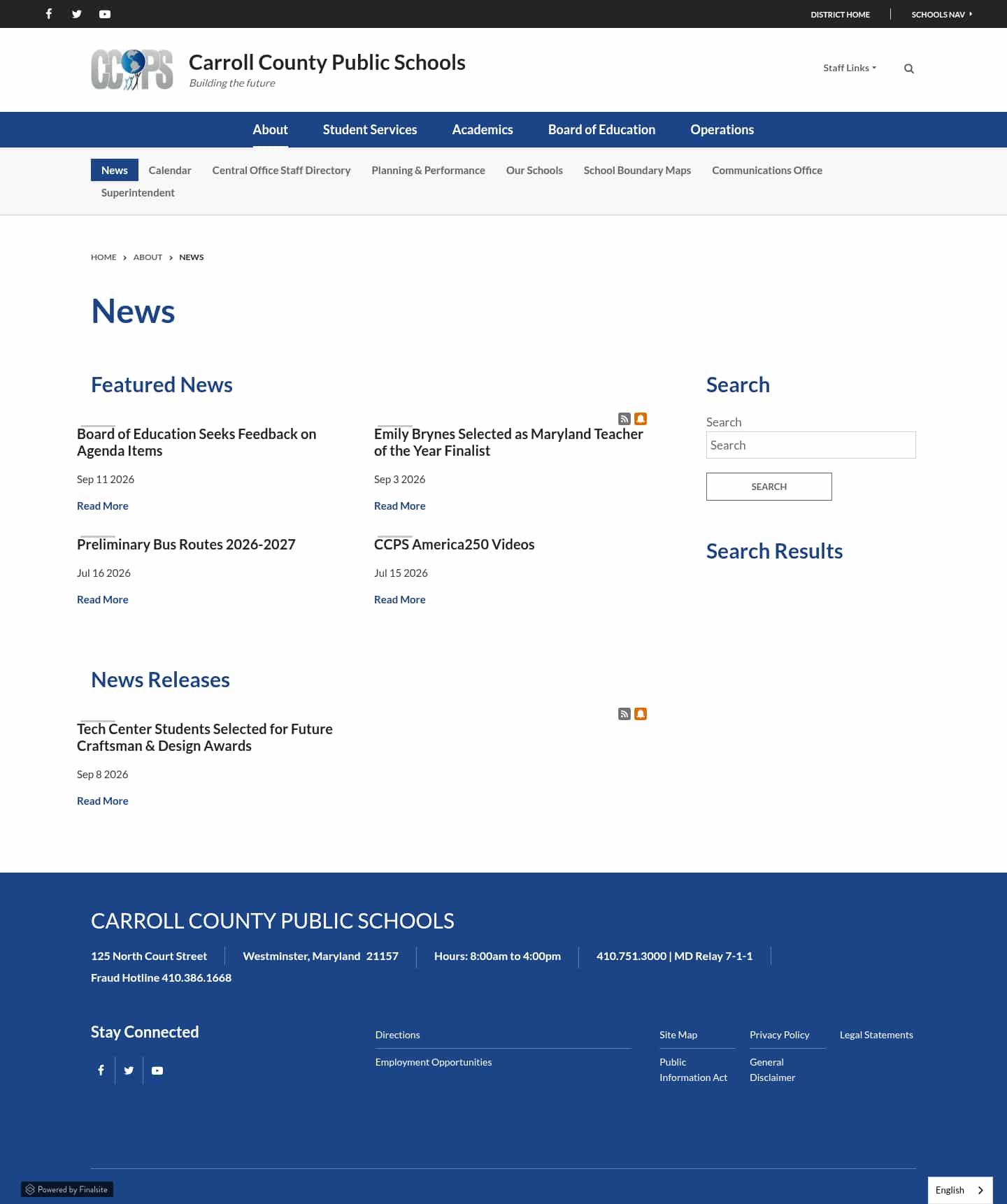
Task: Click News Releases RSS feed icon
Action: coord(624,714)
